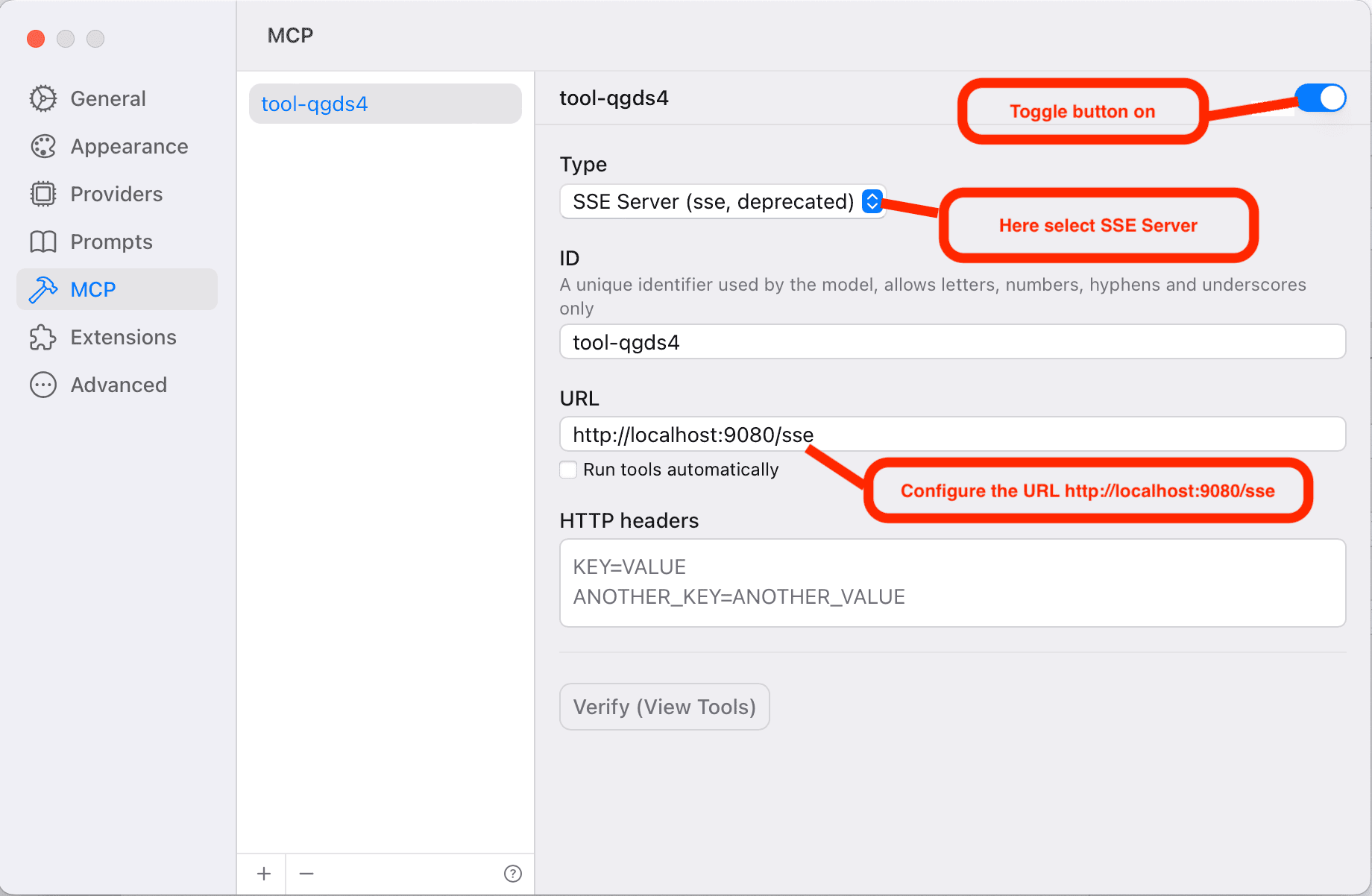Image resolution: width=1372 pixels, height=896 pixels.
Task: Click the HTTP headers text area
Action: point(952,583)
